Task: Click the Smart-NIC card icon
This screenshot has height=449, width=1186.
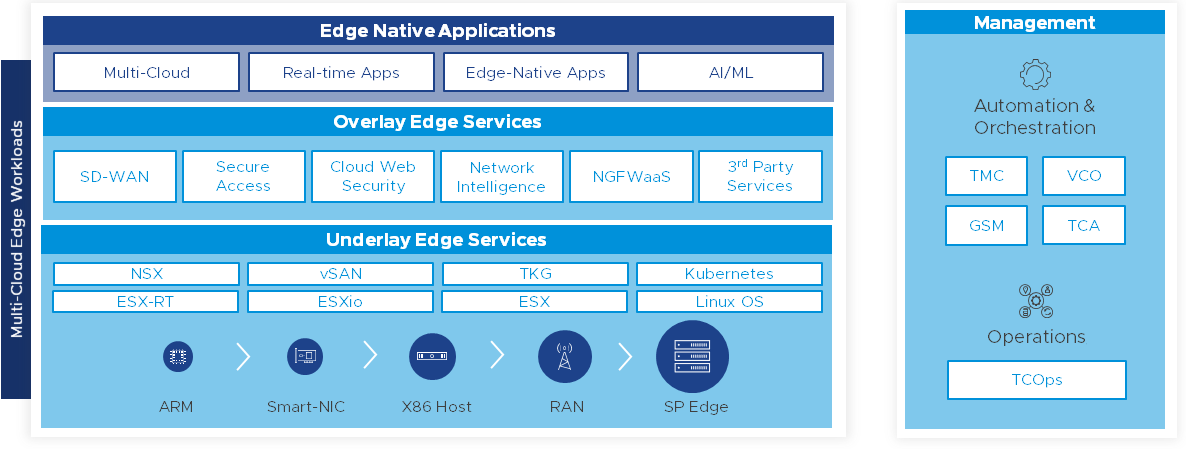Action: pyautogui.click(x=305, y=356)
